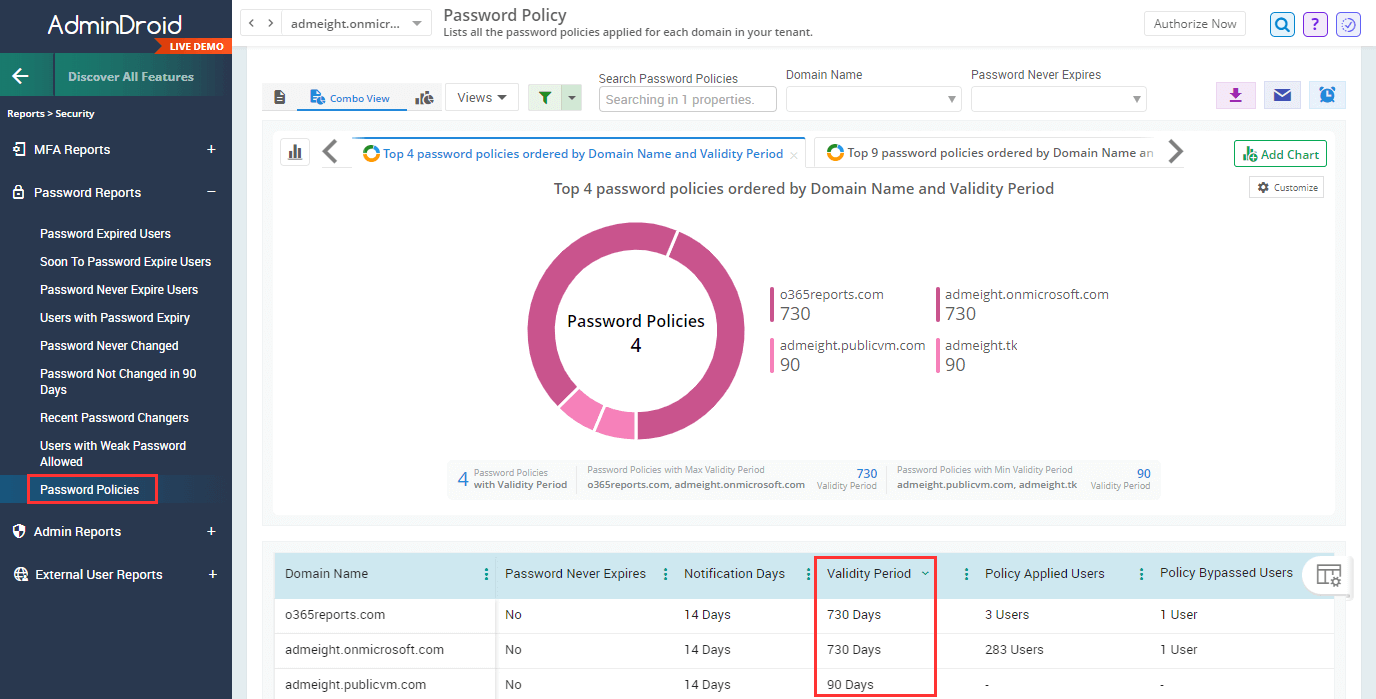Expand the MFA Reports section

tap(211, 148)
